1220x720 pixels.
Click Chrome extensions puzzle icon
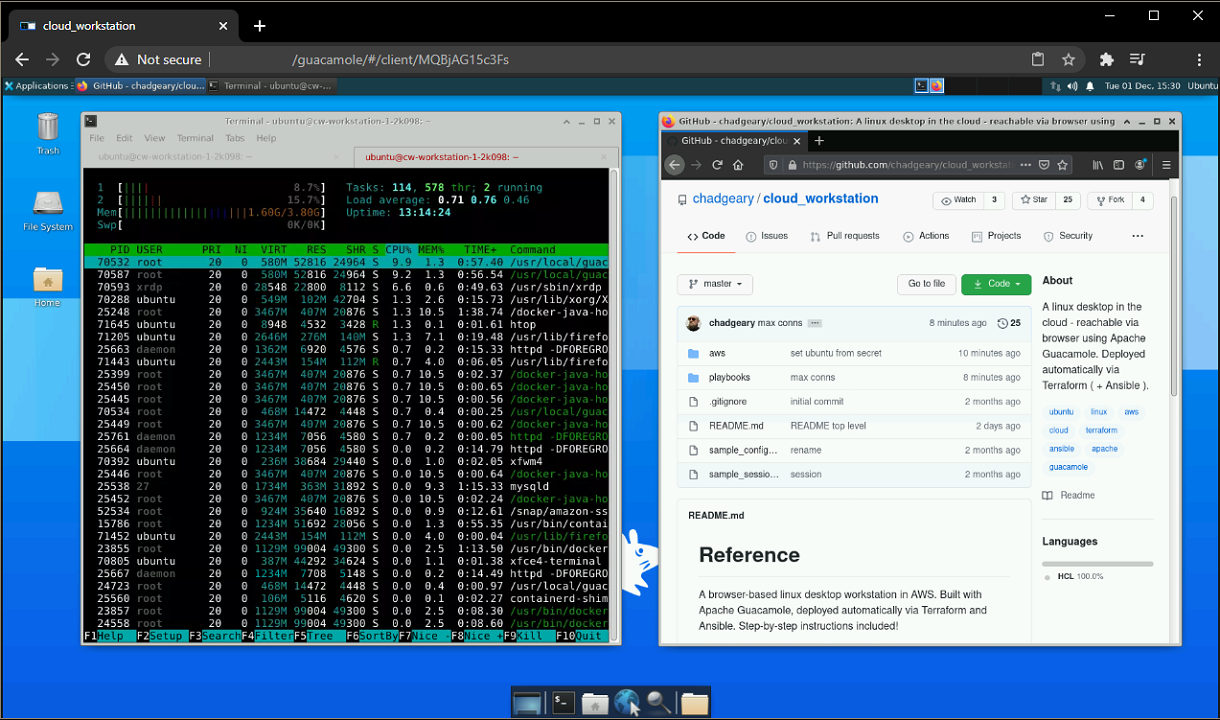tap(1106, 59)
